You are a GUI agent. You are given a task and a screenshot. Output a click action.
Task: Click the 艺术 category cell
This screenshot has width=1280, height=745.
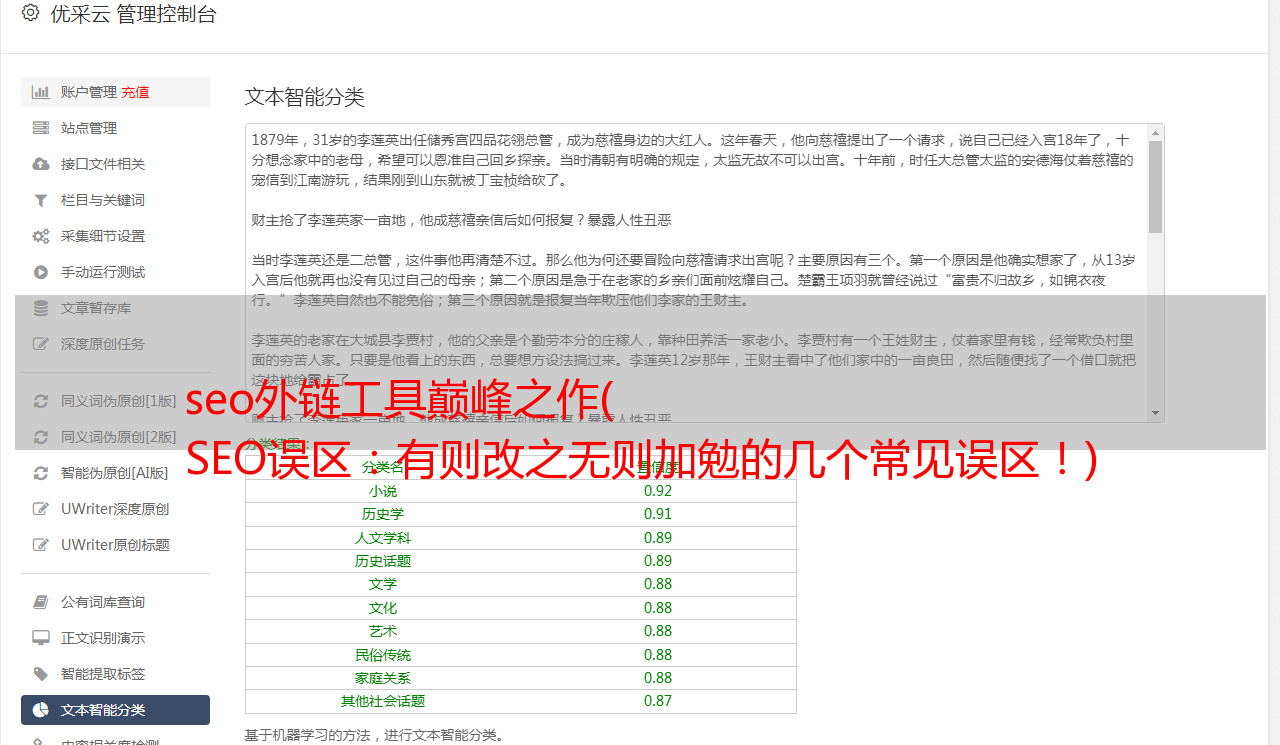[x=382, y=631]
